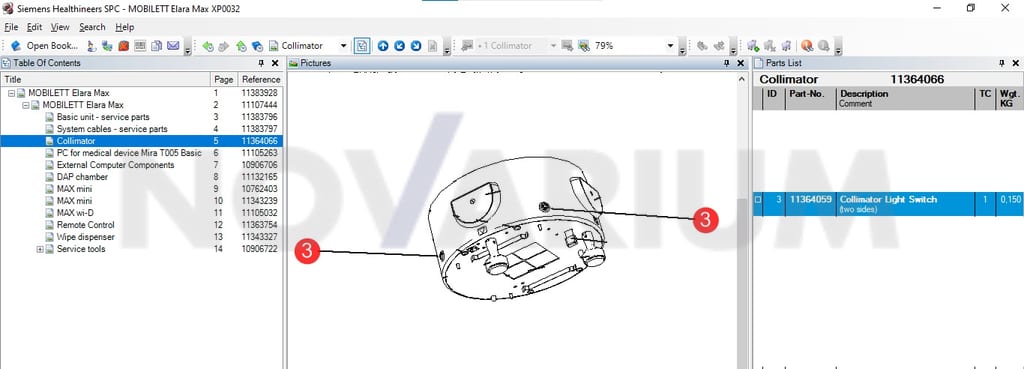Viewport: 1024px width, 369px height.
Task: Go back with the green left arrow
Action: [x=208, y=46]
